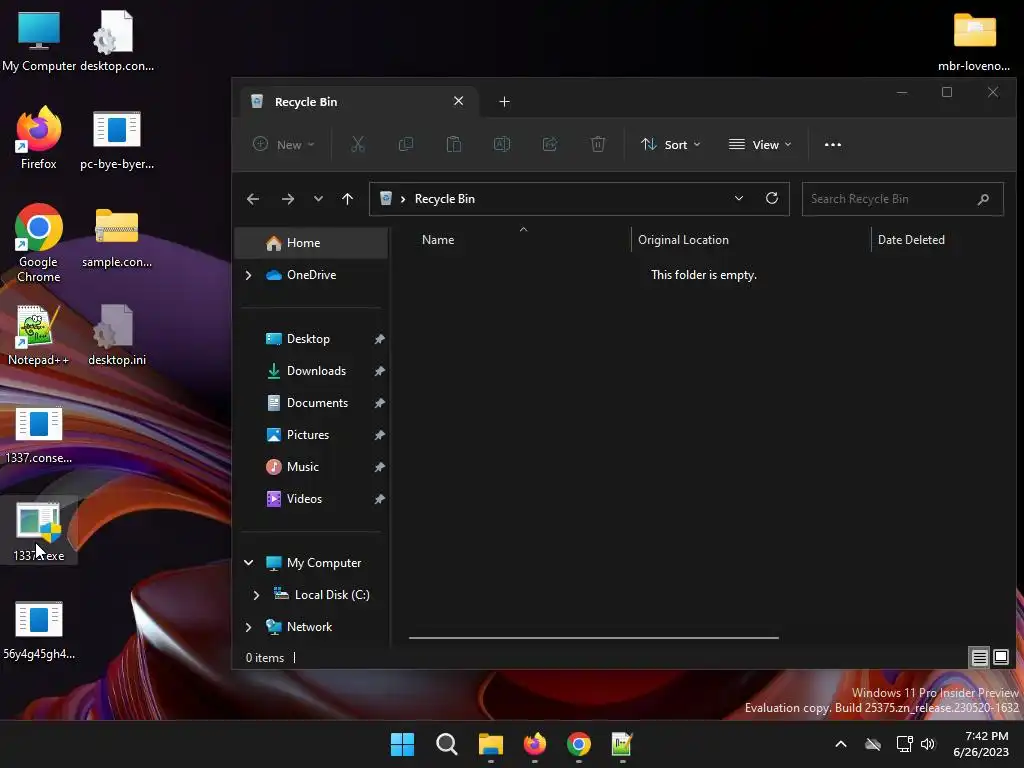Open the See more ellipsis menu

click(833, 145)
